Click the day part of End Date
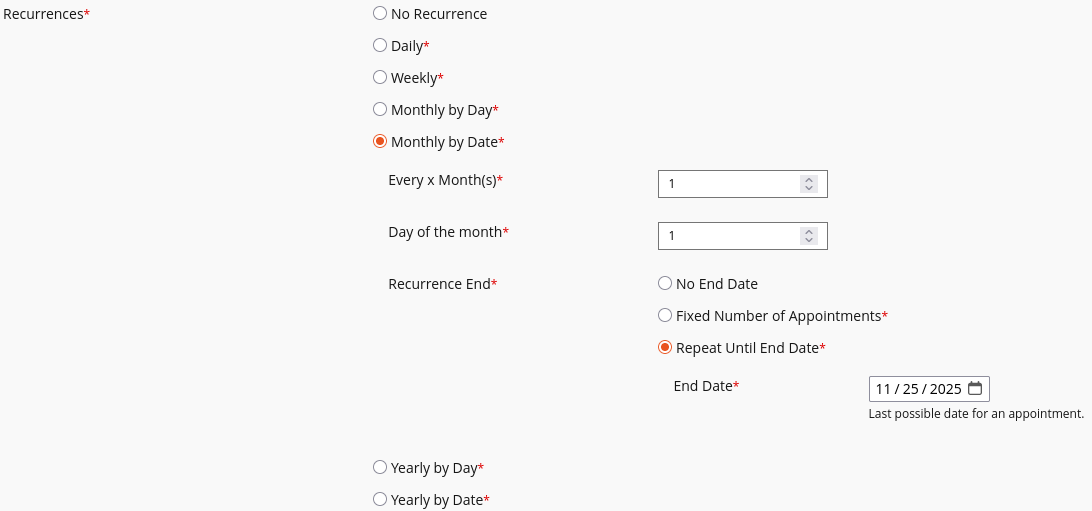 pos(910,389)
